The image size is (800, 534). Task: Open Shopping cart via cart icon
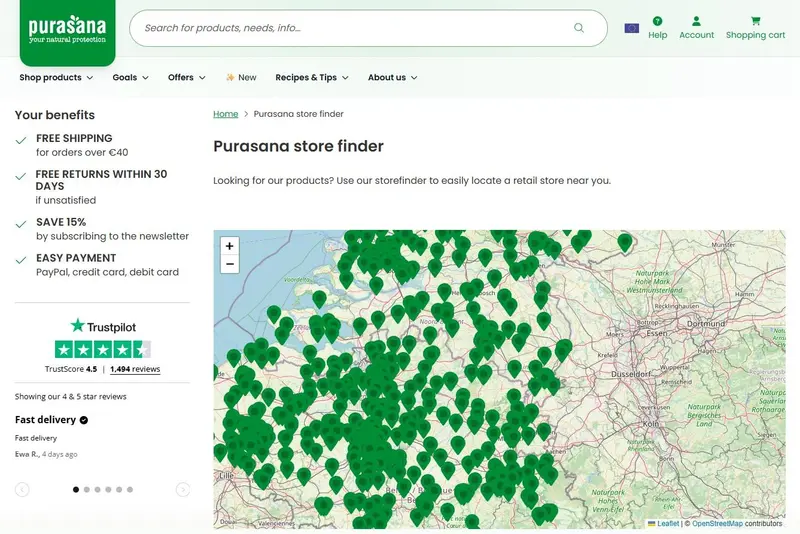pyautogui.click(x=756, y=21)
